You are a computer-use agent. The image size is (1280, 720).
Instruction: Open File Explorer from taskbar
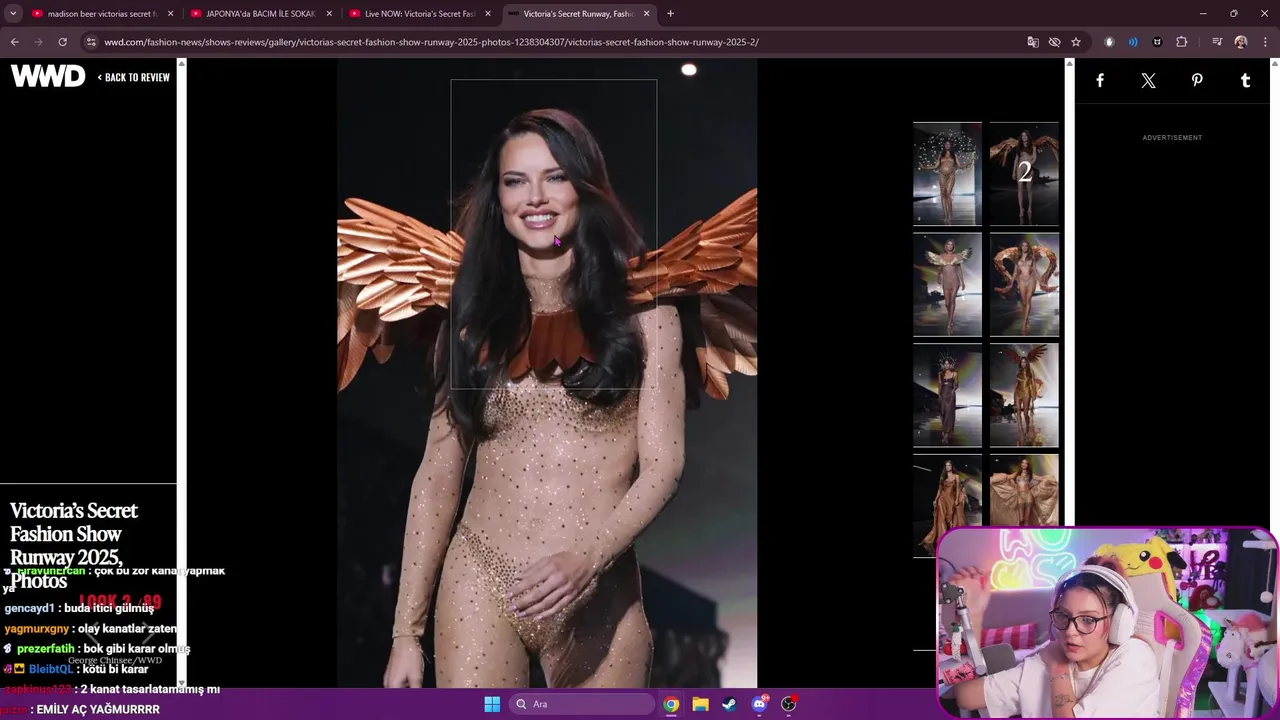700,704
